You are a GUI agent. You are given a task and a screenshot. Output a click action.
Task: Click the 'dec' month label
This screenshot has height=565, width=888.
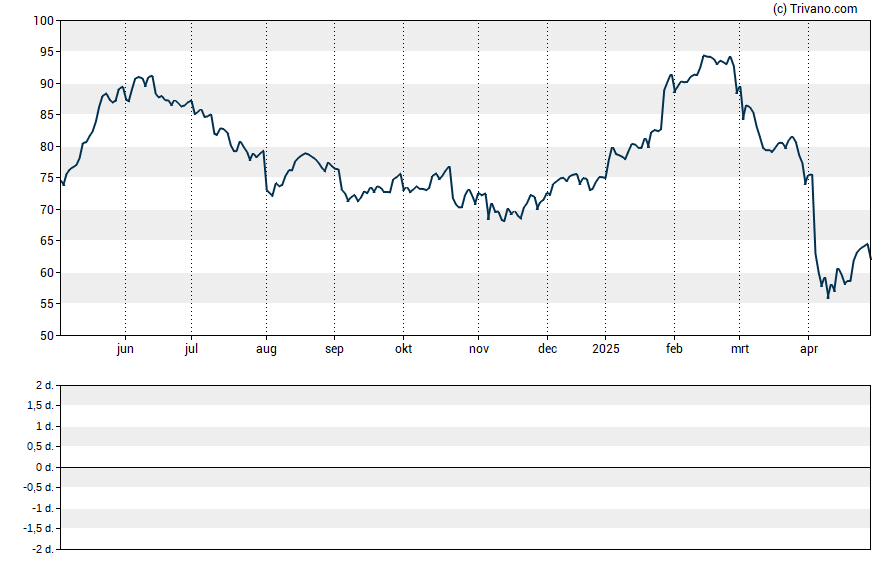coord(547,349)
